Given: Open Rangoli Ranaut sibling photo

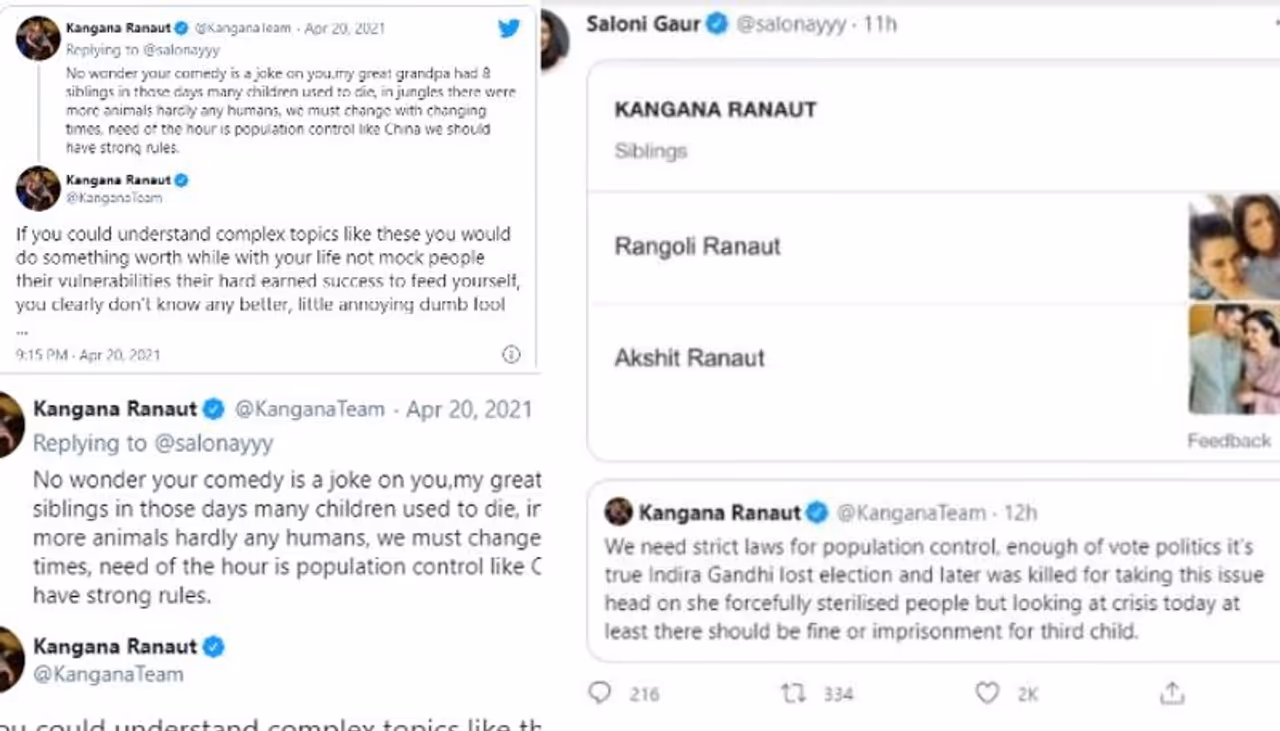Looking at the screenshot, I should click(x=1234, y=247).
